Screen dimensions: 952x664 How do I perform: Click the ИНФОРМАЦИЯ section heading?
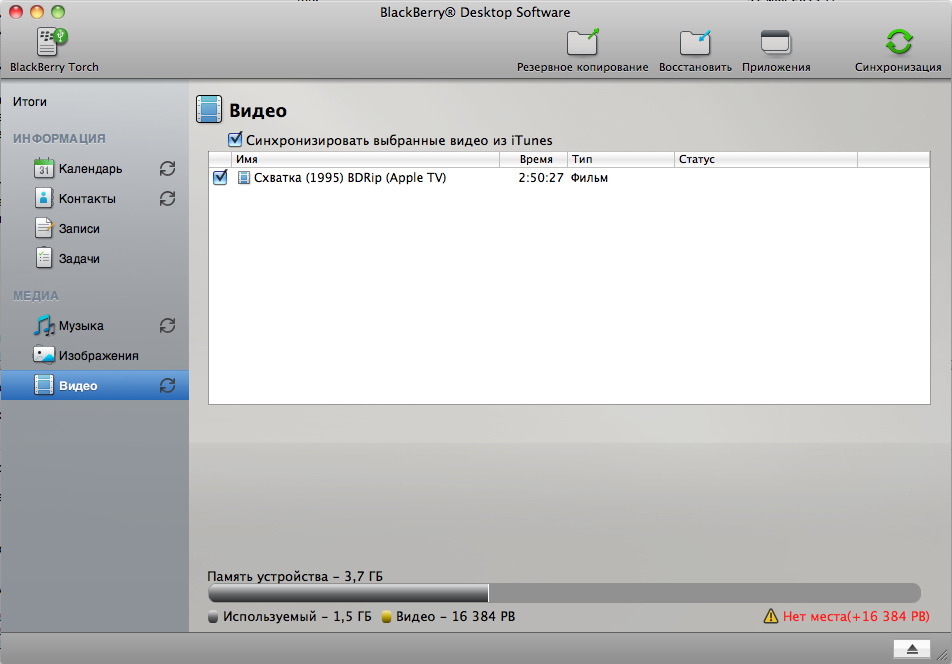[59, 139]
